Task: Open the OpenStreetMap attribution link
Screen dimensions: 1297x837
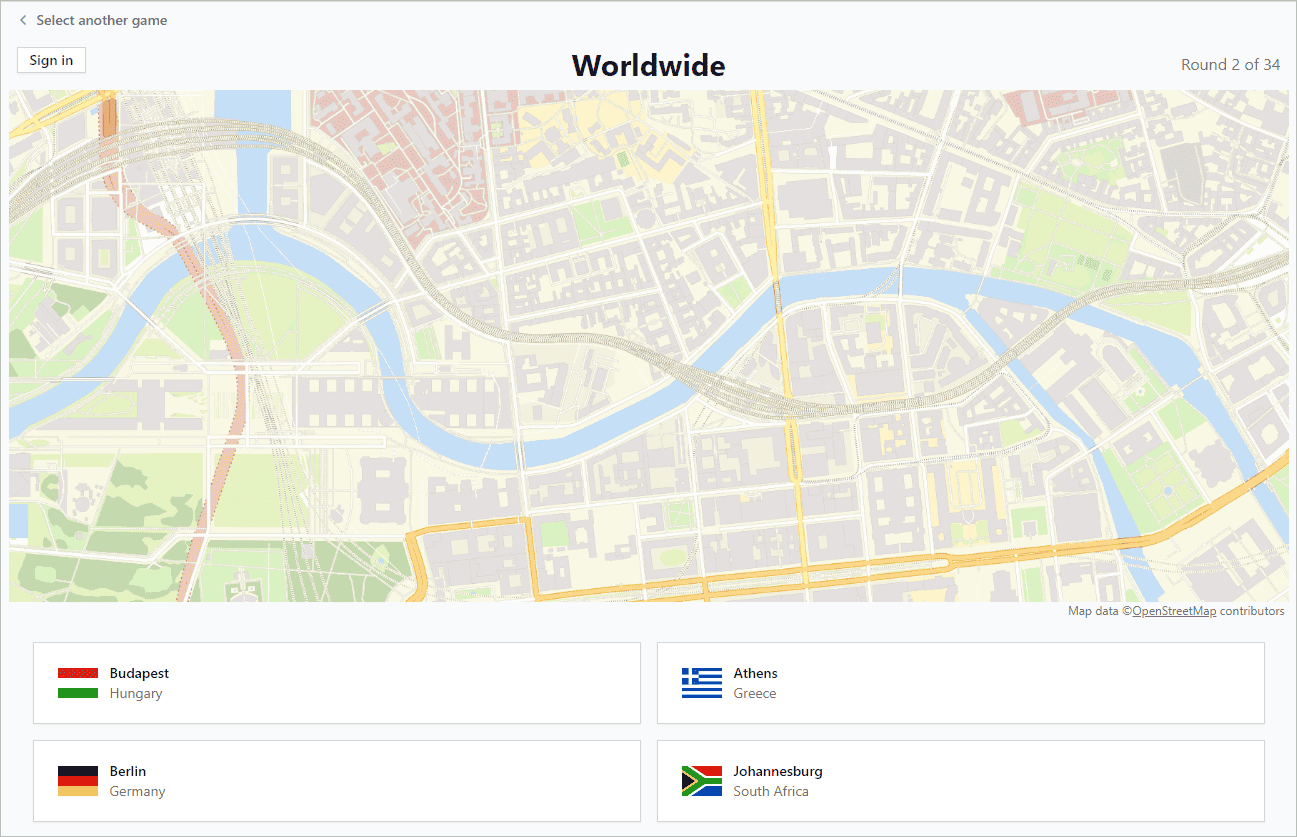Action: point(1173,611)
